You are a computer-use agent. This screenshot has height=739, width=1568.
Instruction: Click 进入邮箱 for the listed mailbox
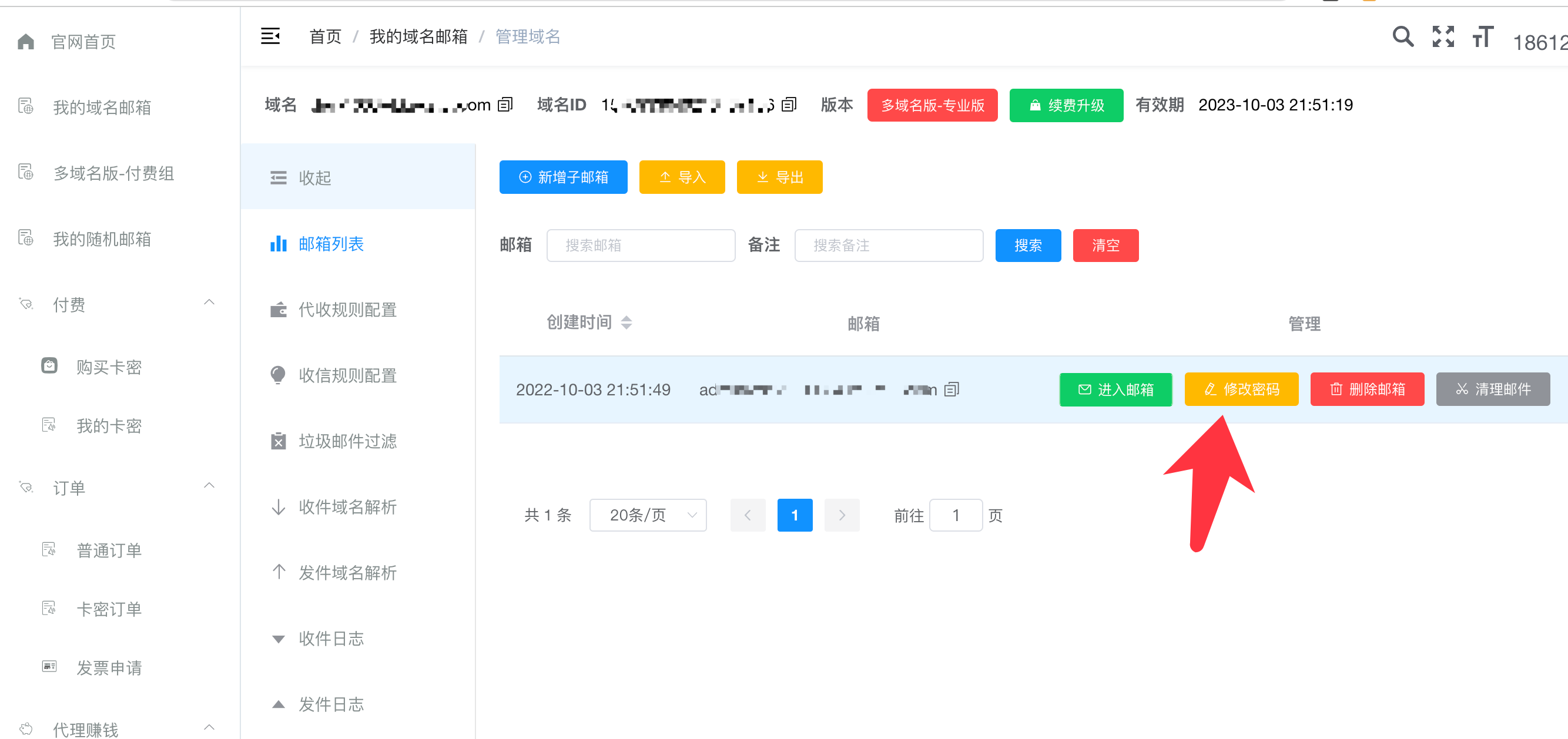pyautogui.click(x=1115, y=389)
